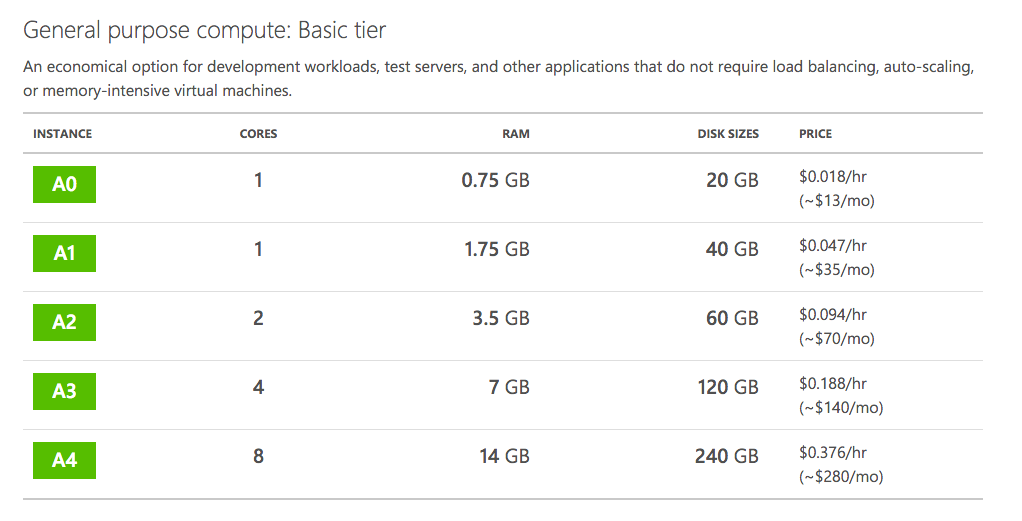The width and height of the screenshot is (1022, 521).
Task: Select the $0.376/hr price for A4
Action: tap(833, 452)
